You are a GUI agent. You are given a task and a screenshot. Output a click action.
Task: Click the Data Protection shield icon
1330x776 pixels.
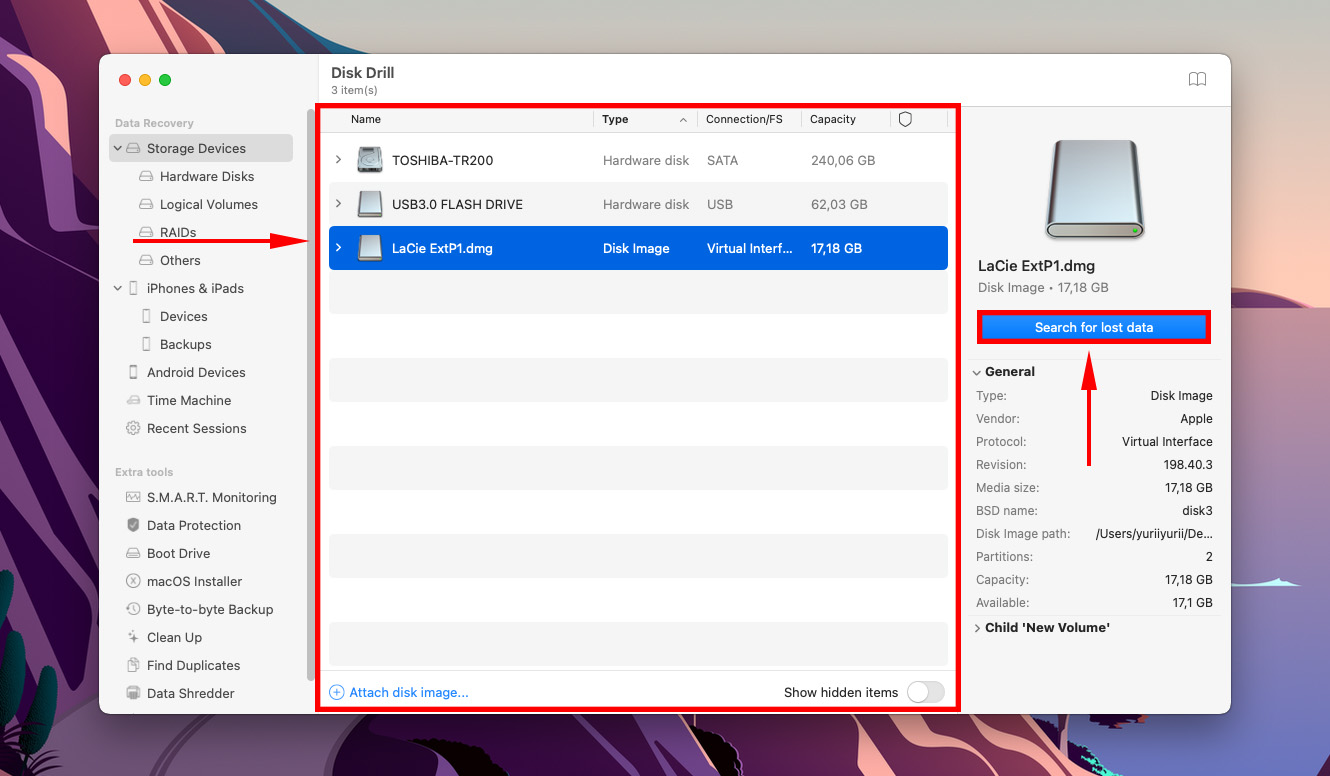pos(133,525)
